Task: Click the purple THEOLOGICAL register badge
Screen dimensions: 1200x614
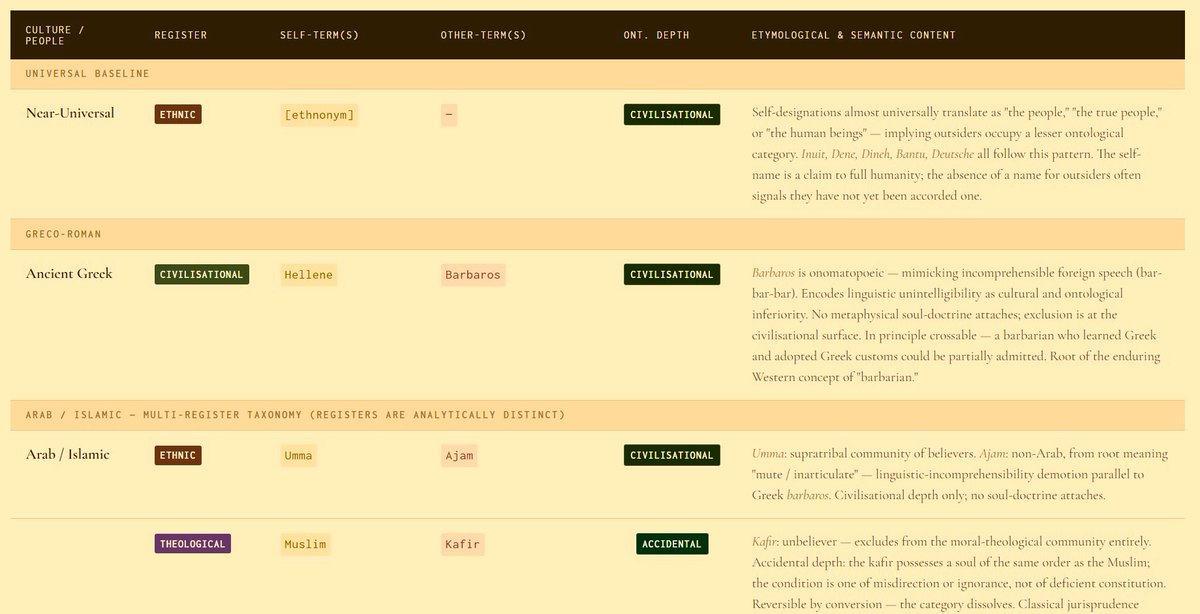Action: coord(193,544)
